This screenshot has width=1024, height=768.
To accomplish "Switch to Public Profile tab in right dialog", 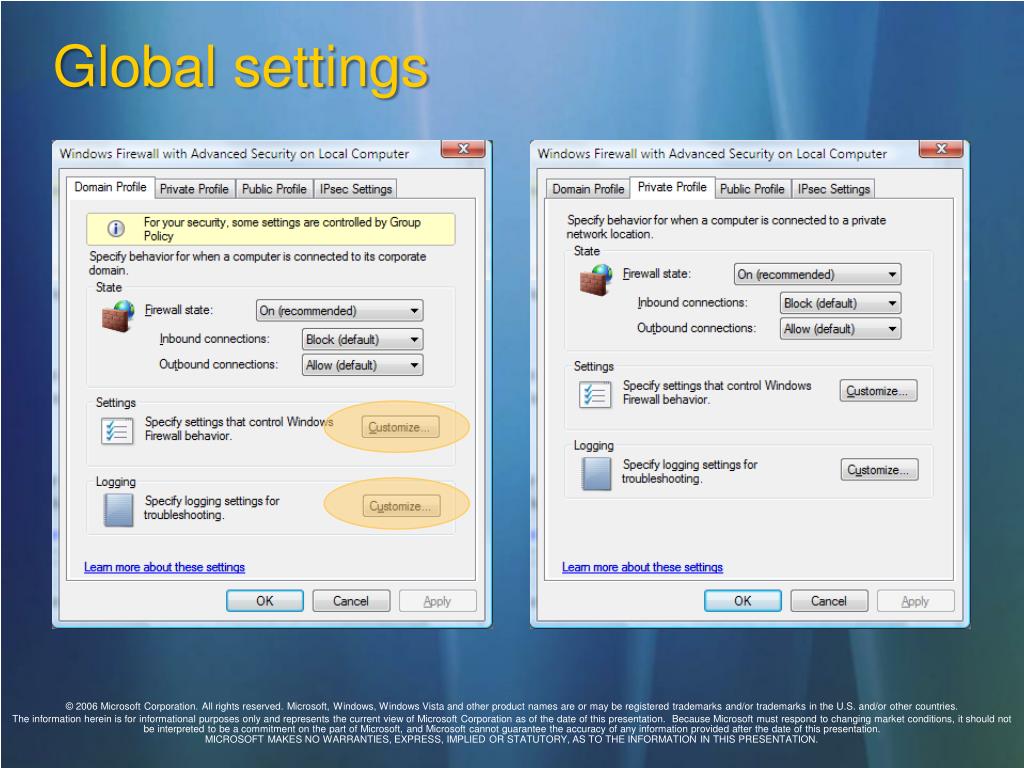I will click(752, 189).
